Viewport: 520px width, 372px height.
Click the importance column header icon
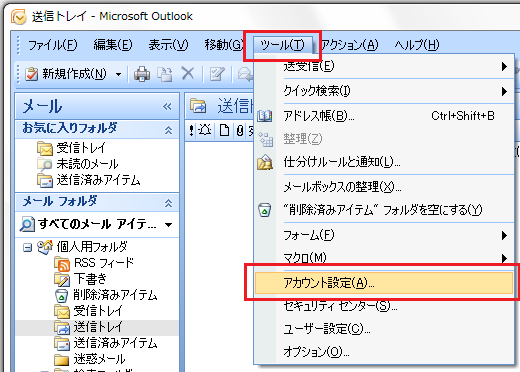click(191, 130)
